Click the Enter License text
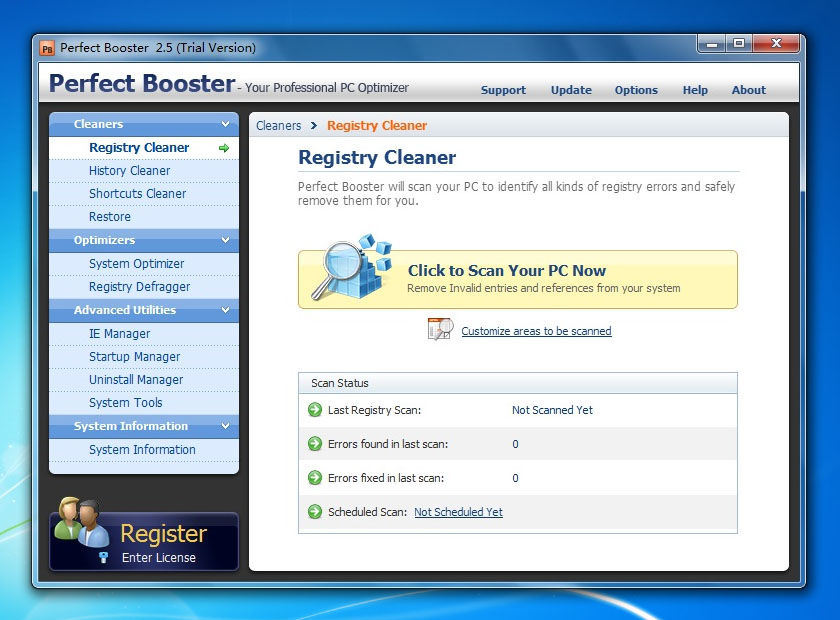This screenshot has width=840, height=620. tap(159, 558)
